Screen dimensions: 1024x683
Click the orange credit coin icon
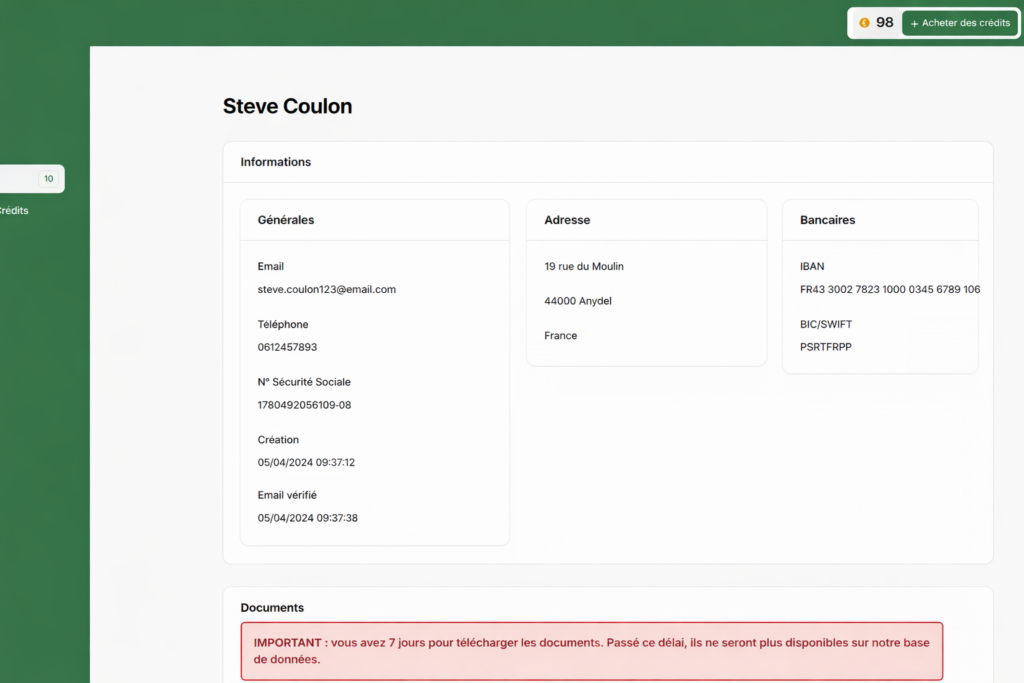(x=864, y=23)
